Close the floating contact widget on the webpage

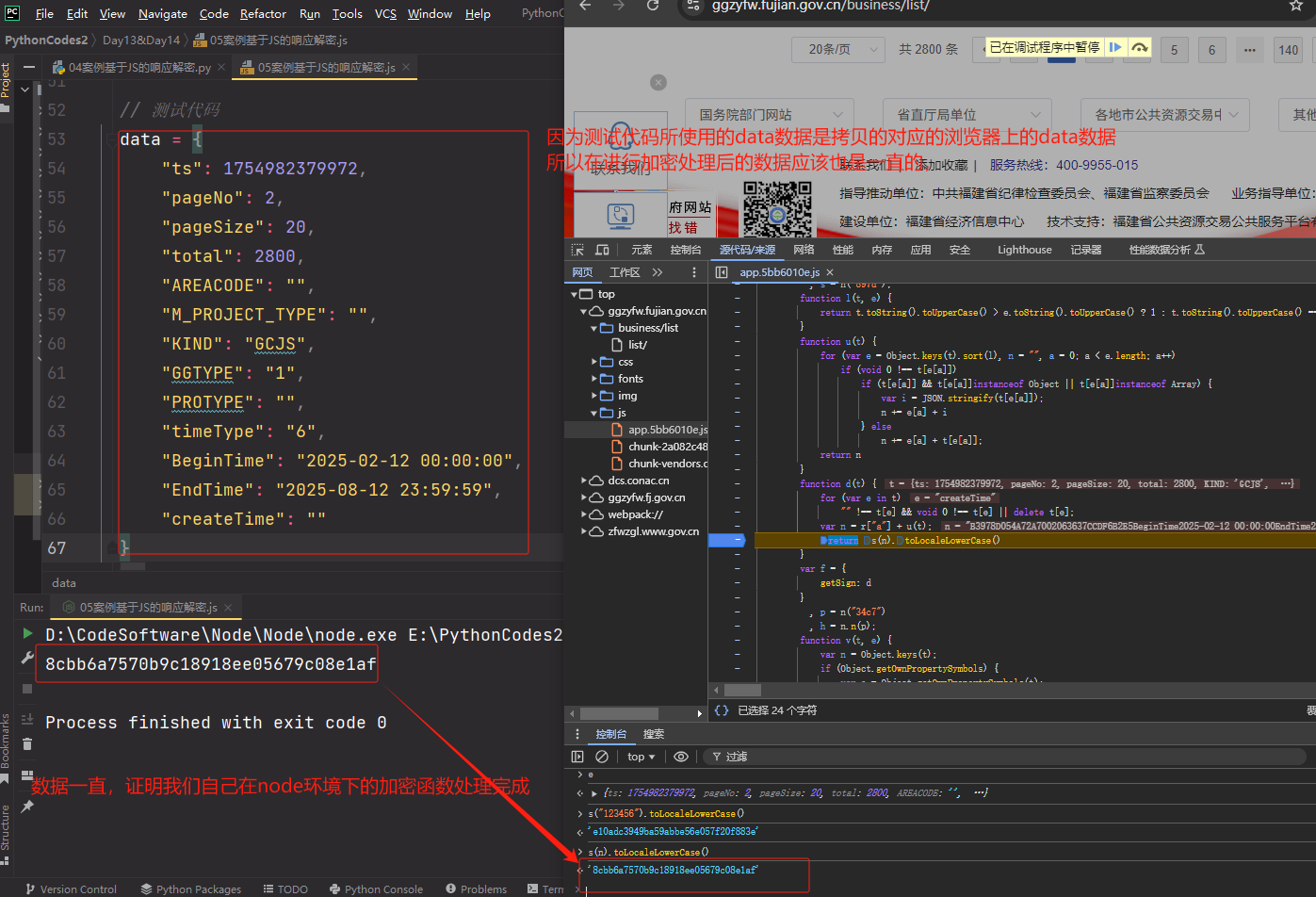point(658,82)
